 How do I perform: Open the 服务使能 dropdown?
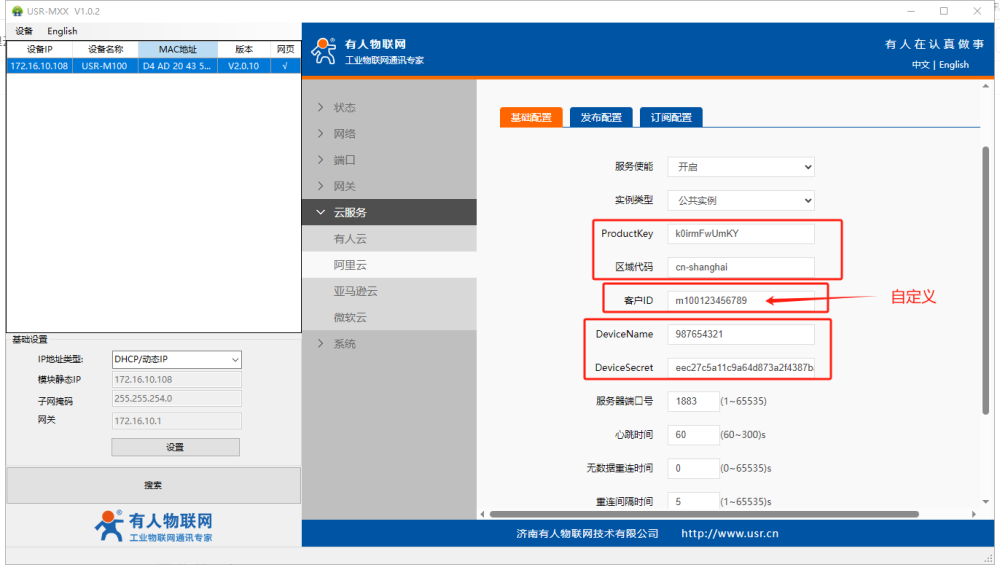[x=743, y=167]
